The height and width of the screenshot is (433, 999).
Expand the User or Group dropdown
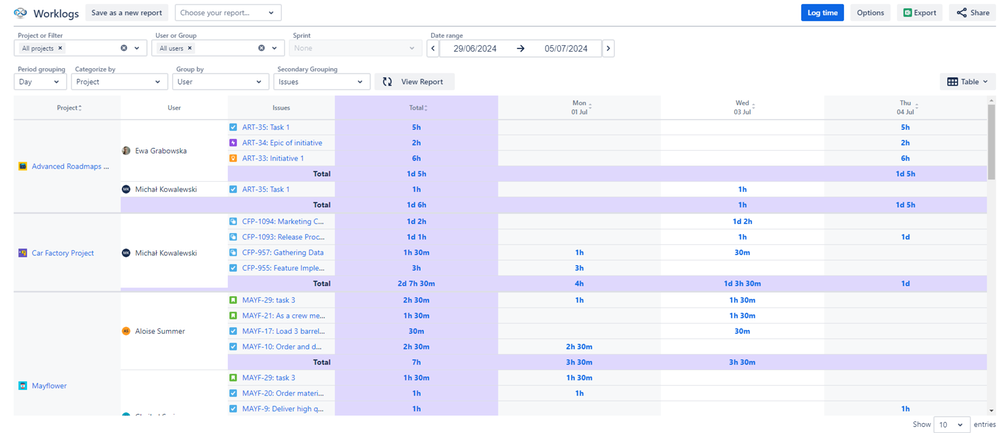tap(275, 48)
